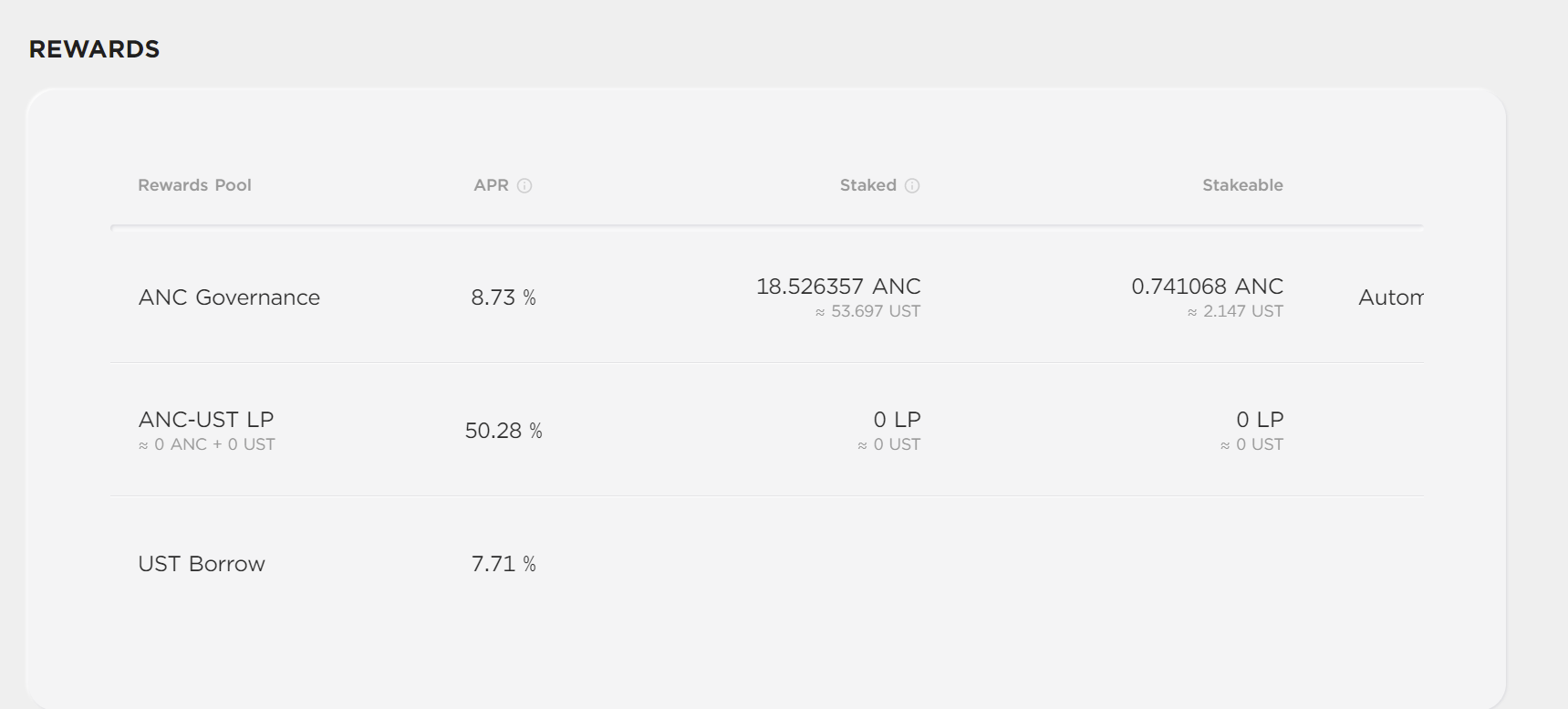Click the 7.71 % APR value
Viewport: 1568px width, 709px height.
tap(504, 564)
